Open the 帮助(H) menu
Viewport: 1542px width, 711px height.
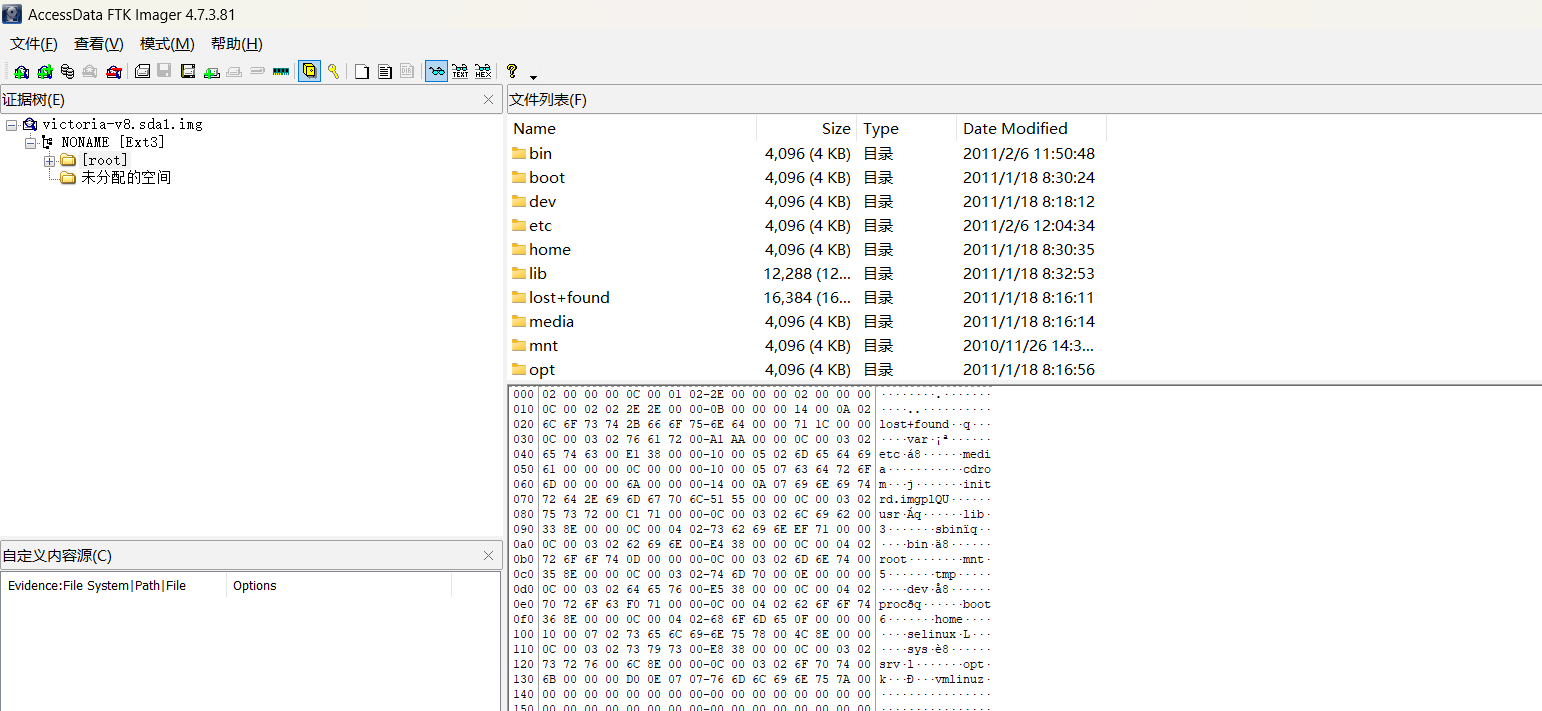pos(236,44)
